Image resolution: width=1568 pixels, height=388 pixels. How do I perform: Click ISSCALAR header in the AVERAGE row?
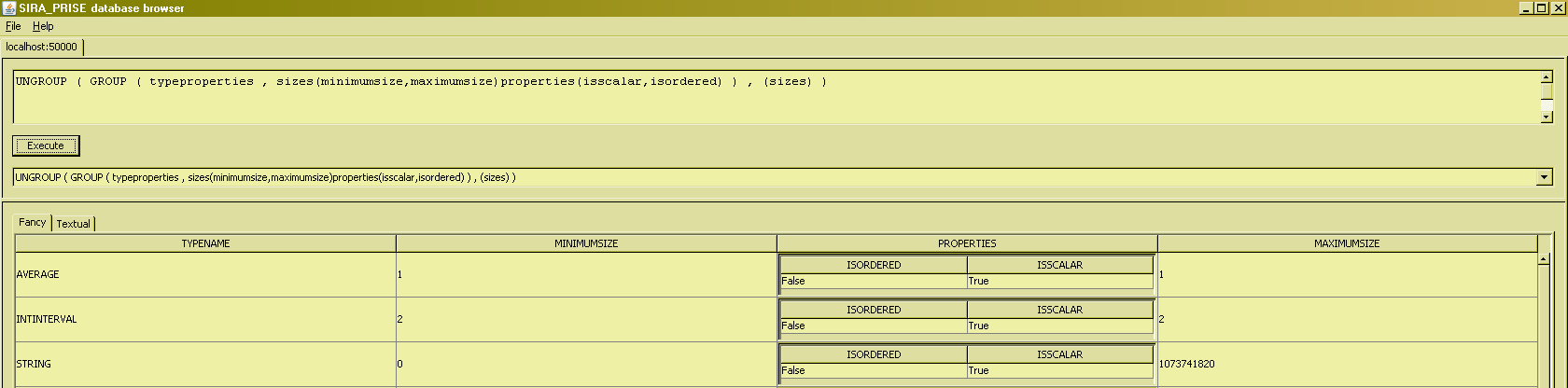pyautogui.click(x=1059, y=265)
